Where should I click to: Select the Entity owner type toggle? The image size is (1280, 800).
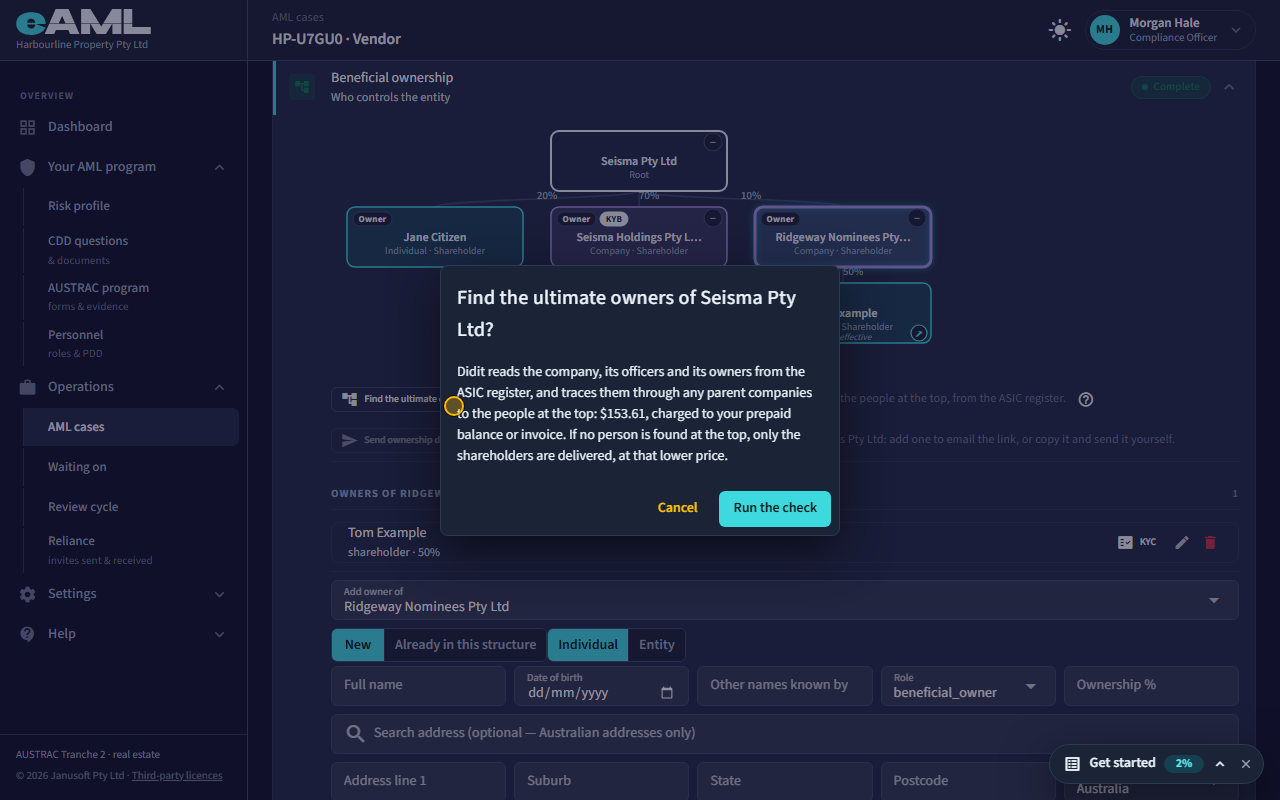click(657, 645)
